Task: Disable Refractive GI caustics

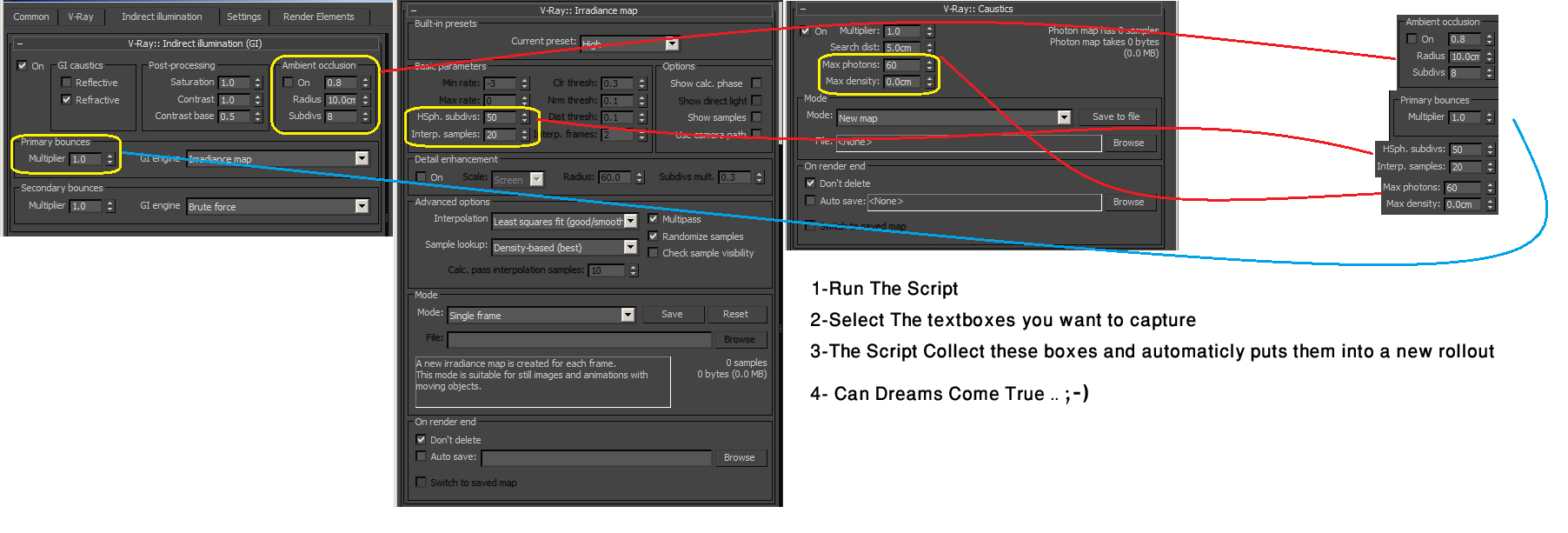Action: coord(66,100)
